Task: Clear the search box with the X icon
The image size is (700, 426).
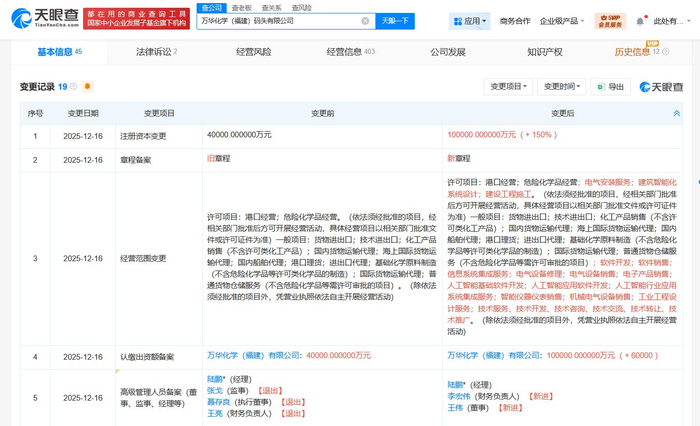Action: 365,20
